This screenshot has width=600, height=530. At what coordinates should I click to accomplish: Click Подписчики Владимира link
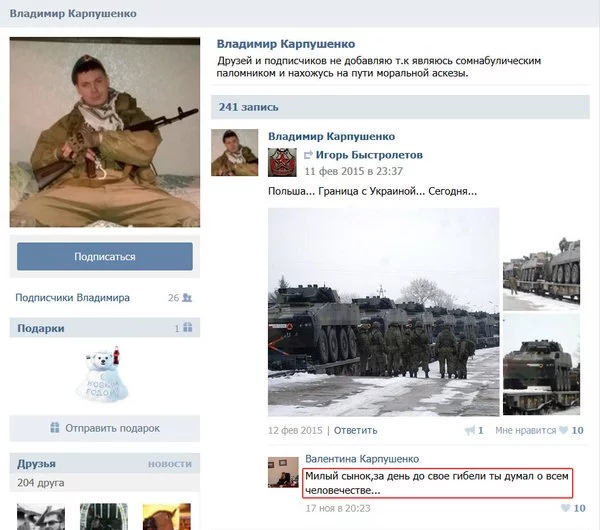pyautogui.click(x=72, y=298)
